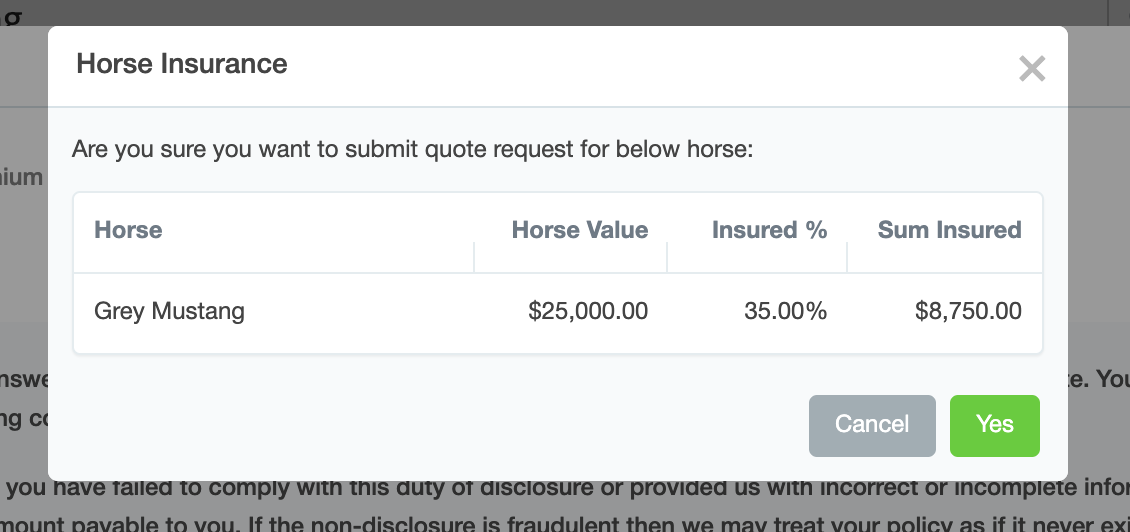Click the Horse Value column header
This screenshot has height=532, width=1130.
(x=579, y=230)
